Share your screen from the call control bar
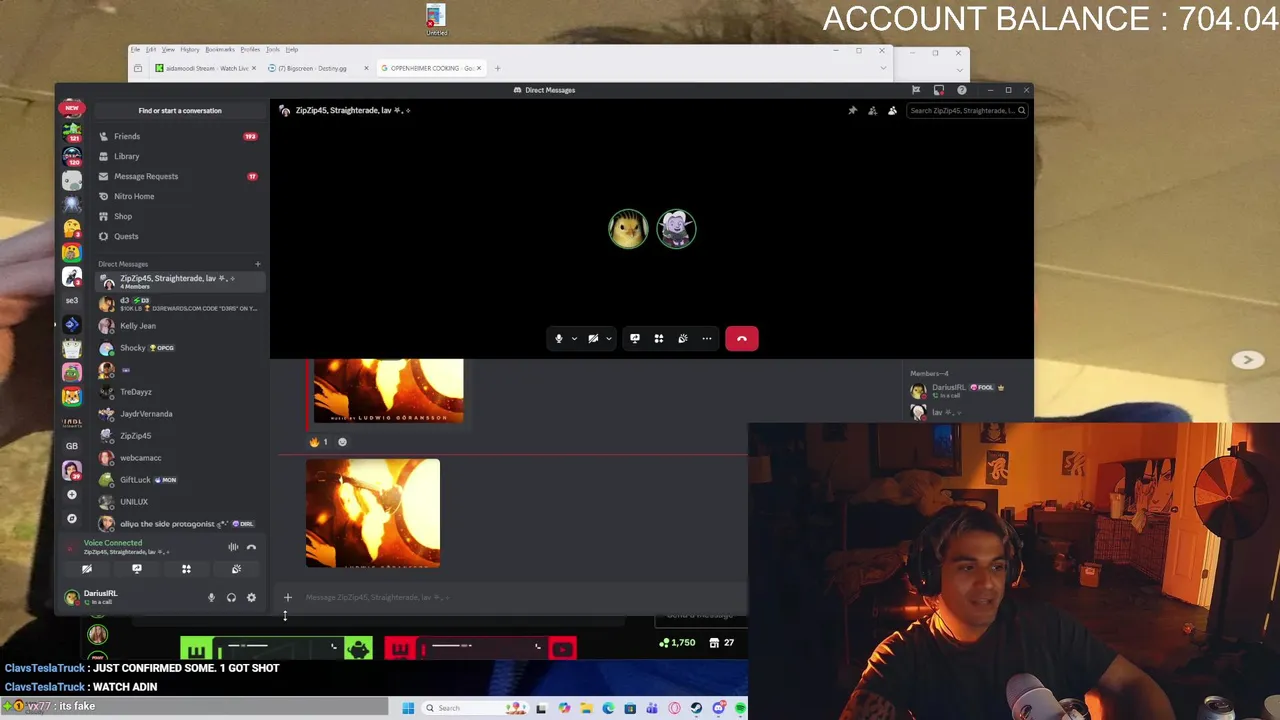Image resolution: width=1280 pixels, height=720 pixels. [634, 338]
